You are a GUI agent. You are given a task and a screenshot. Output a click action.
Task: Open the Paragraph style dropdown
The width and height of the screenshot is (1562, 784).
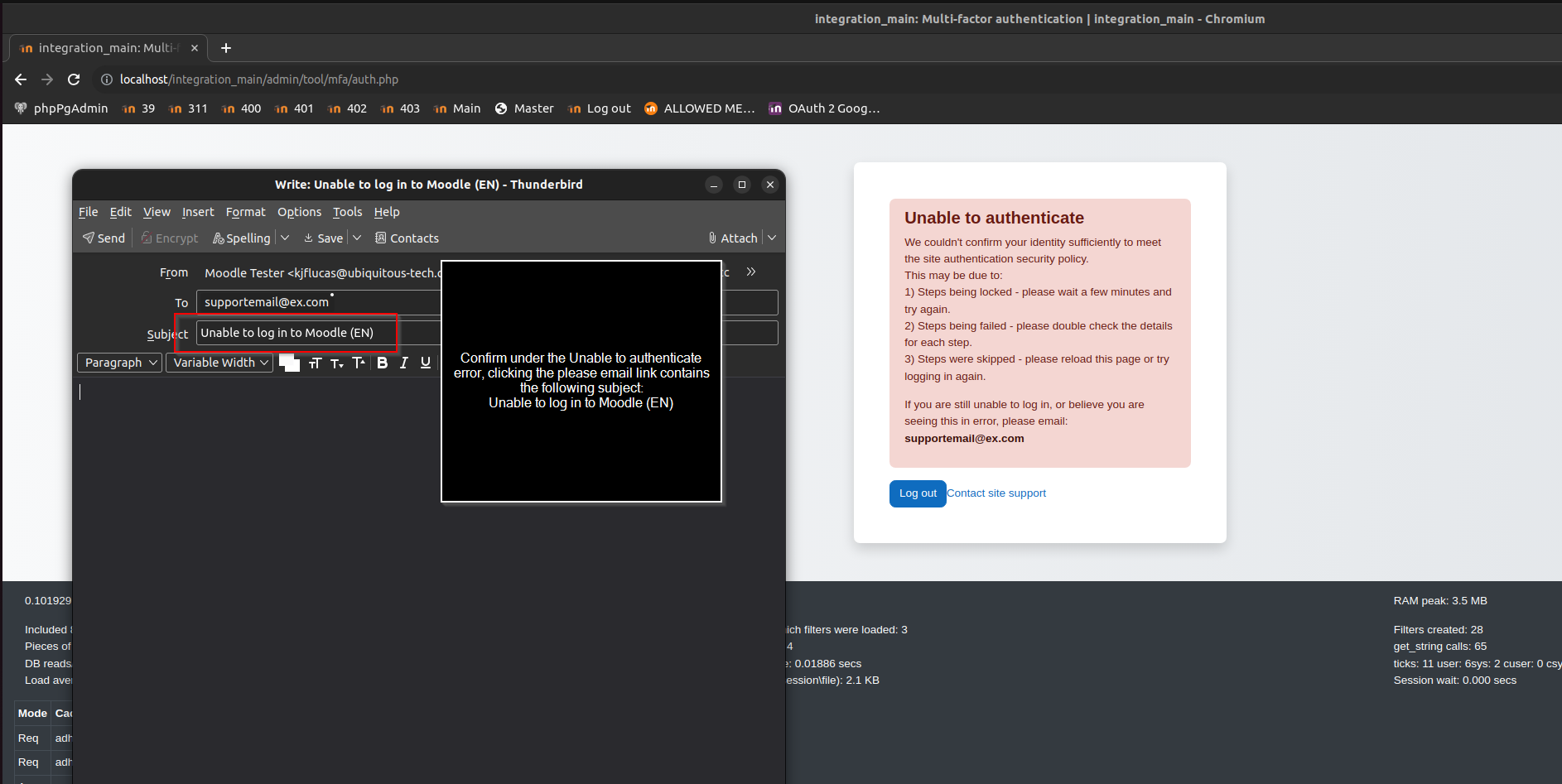point(119,363)
